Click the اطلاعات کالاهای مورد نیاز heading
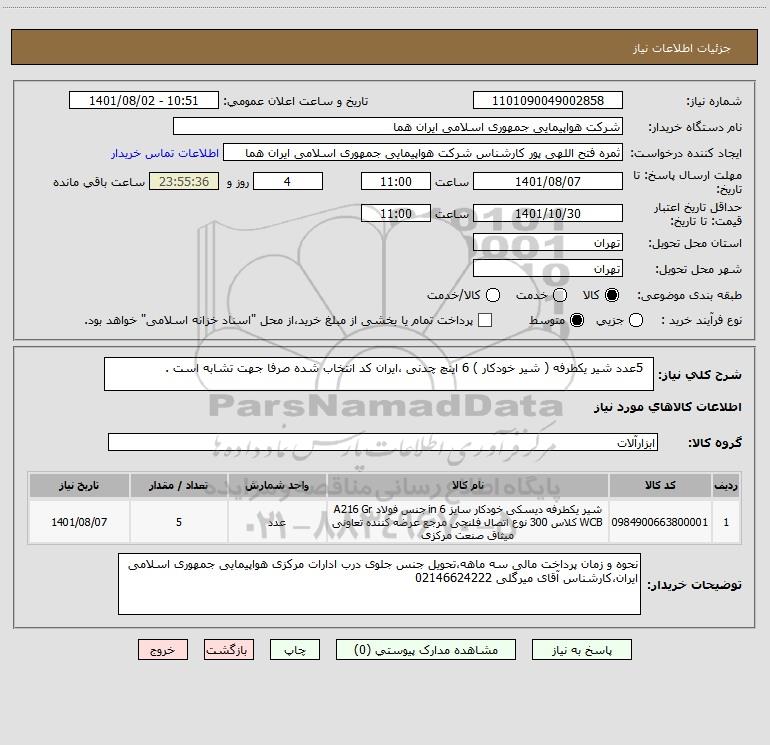This screenshot has height=745, width=770. pyautogui.click(x=667, y=407)
